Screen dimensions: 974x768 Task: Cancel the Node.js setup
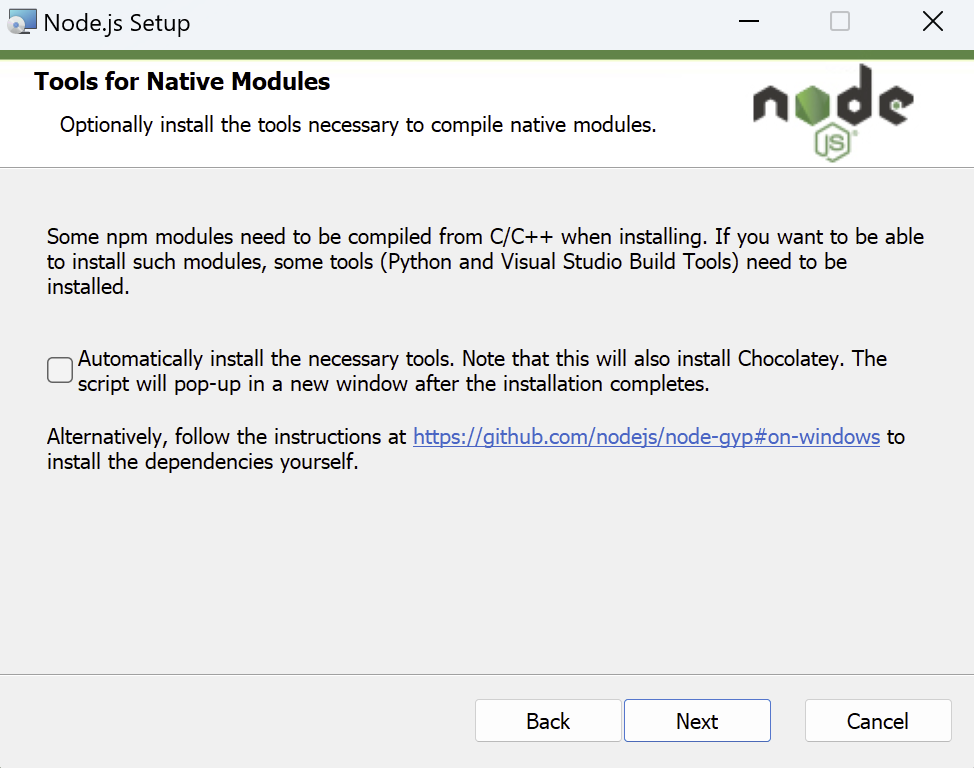click(x=878, y=721)
